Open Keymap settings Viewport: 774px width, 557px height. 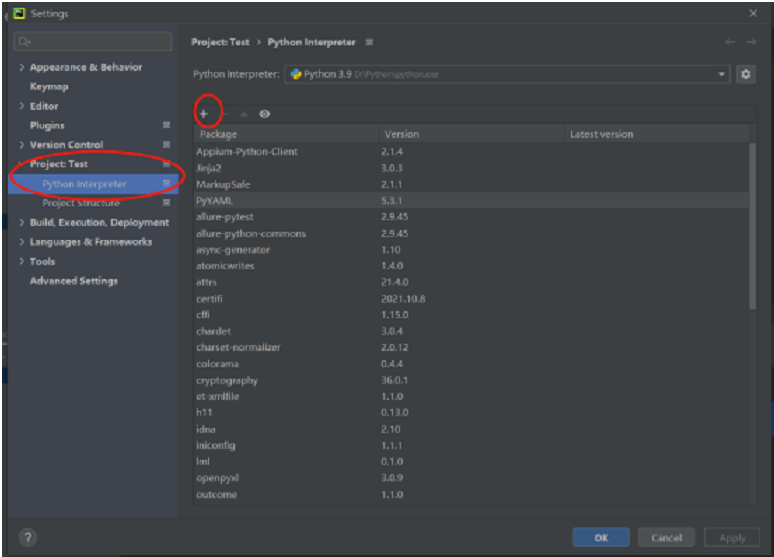coord(49,86)
